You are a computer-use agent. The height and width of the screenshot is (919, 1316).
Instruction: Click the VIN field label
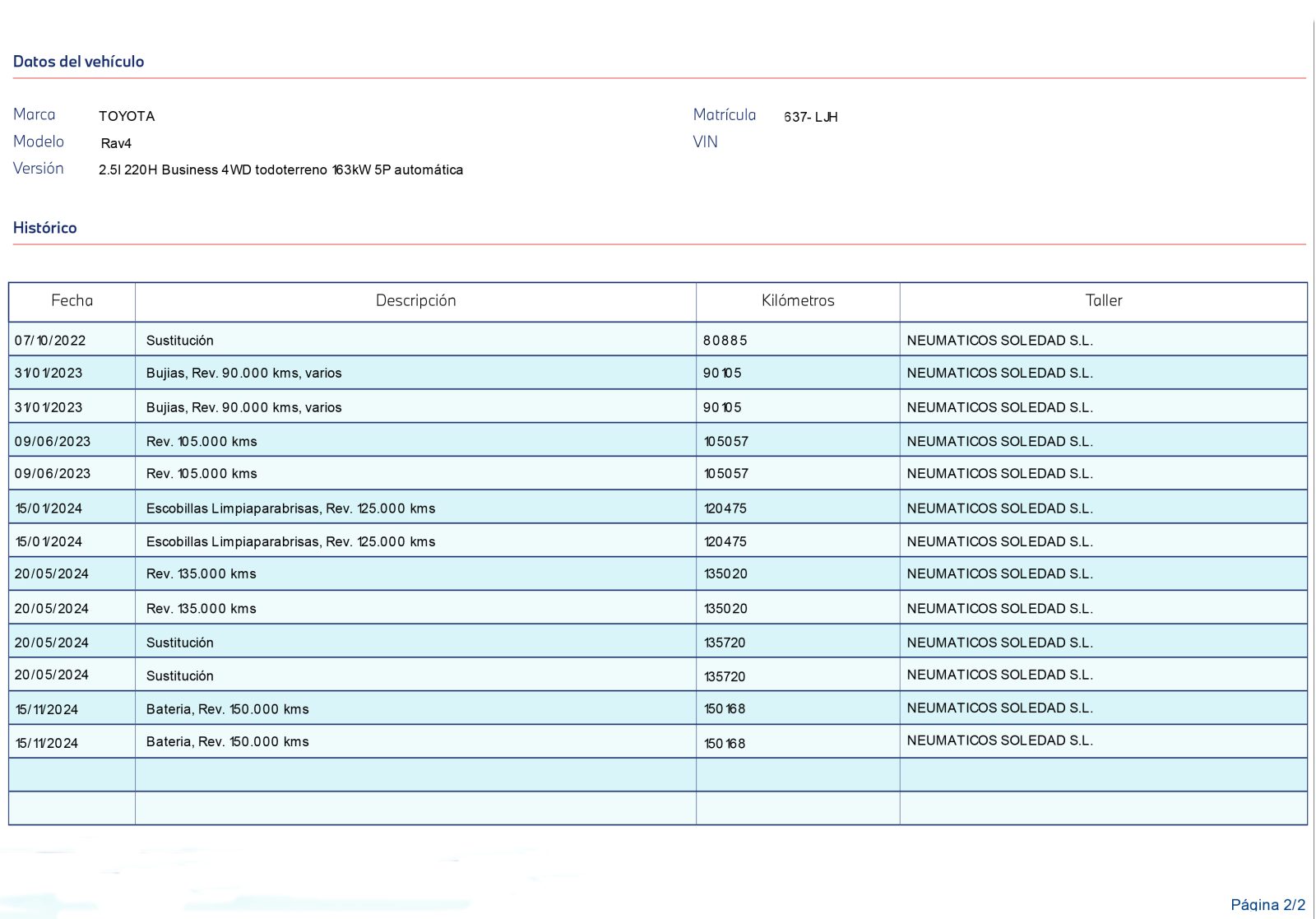click(705, 142)
